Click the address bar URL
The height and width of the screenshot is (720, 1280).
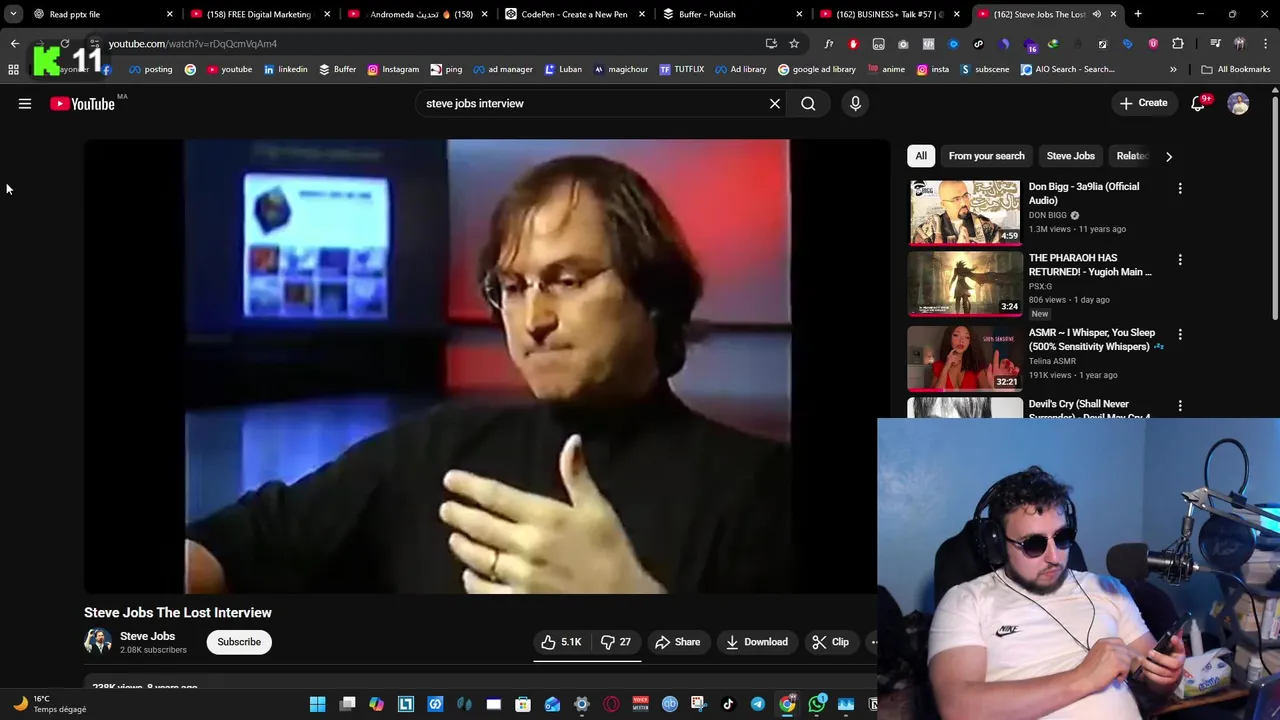(192, 44)
